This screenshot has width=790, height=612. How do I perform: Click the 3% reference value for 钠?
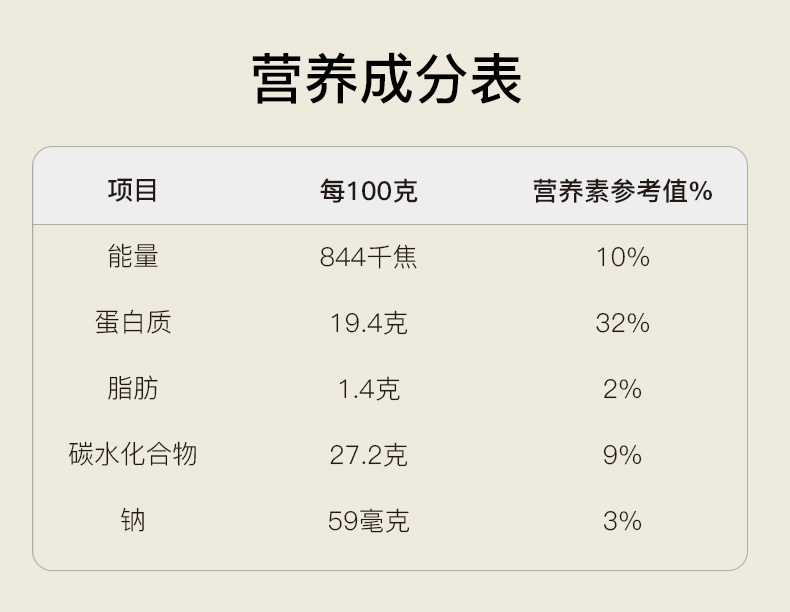[623, 521]
